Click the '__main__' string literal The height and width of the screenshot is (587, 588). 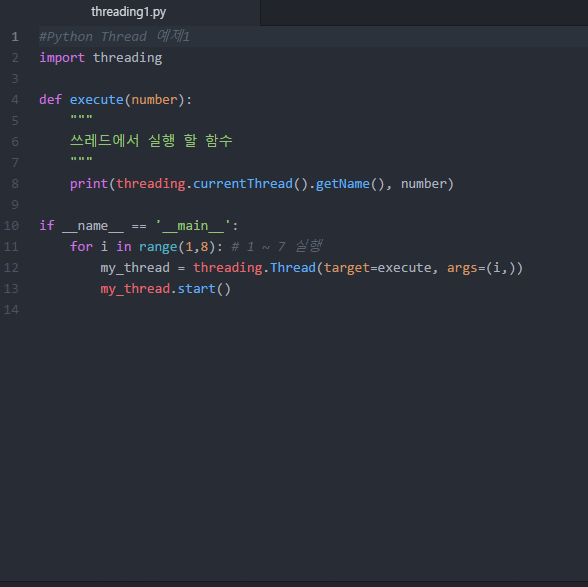[193, 226]
